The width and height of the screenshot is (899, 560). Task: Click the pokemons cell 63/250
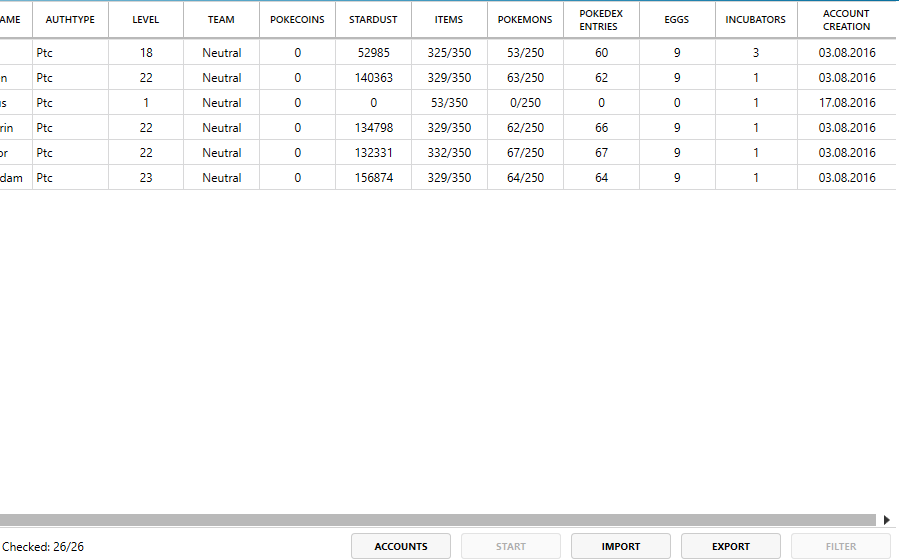click(x=525, y=78)
